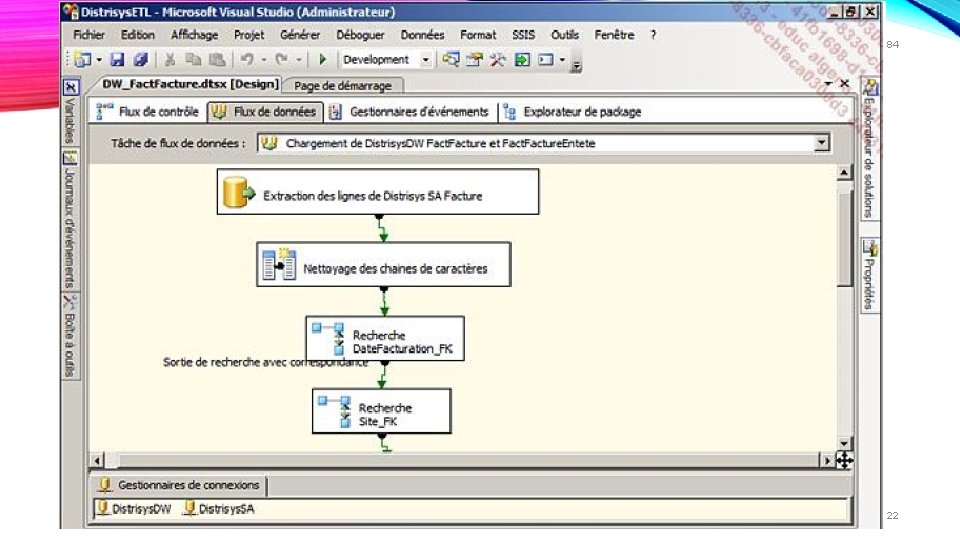Click the Other Windows icon on the toolbar

click(546, 59)
